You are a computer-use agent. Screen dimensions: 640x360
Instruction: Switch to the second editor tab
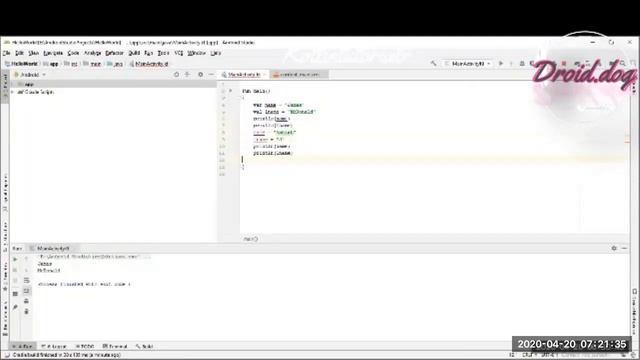[x=299, y=75]
